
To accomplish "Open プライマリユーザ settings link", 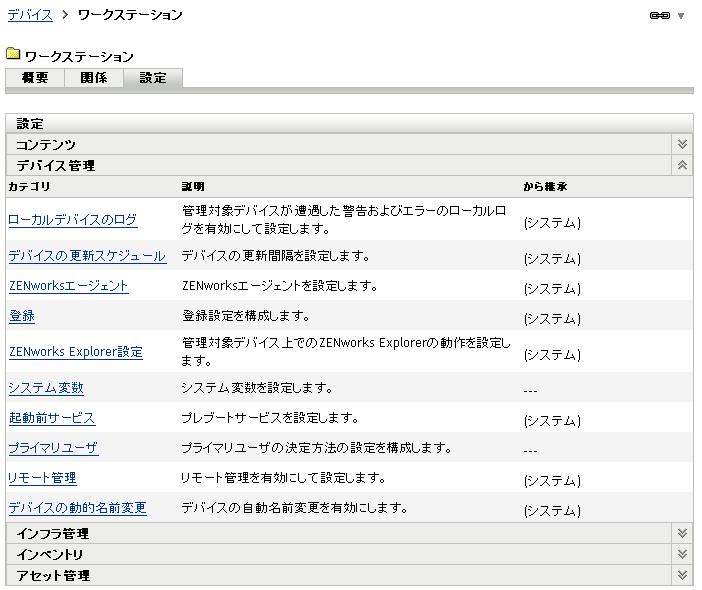I will point(53,448).
